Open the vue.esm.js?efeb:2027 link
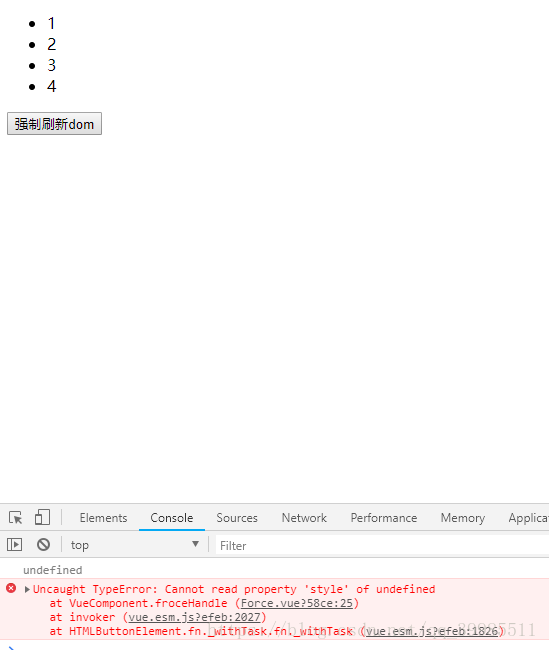The height and width of the screenshot is (650, 549). (x=194, y=617)
